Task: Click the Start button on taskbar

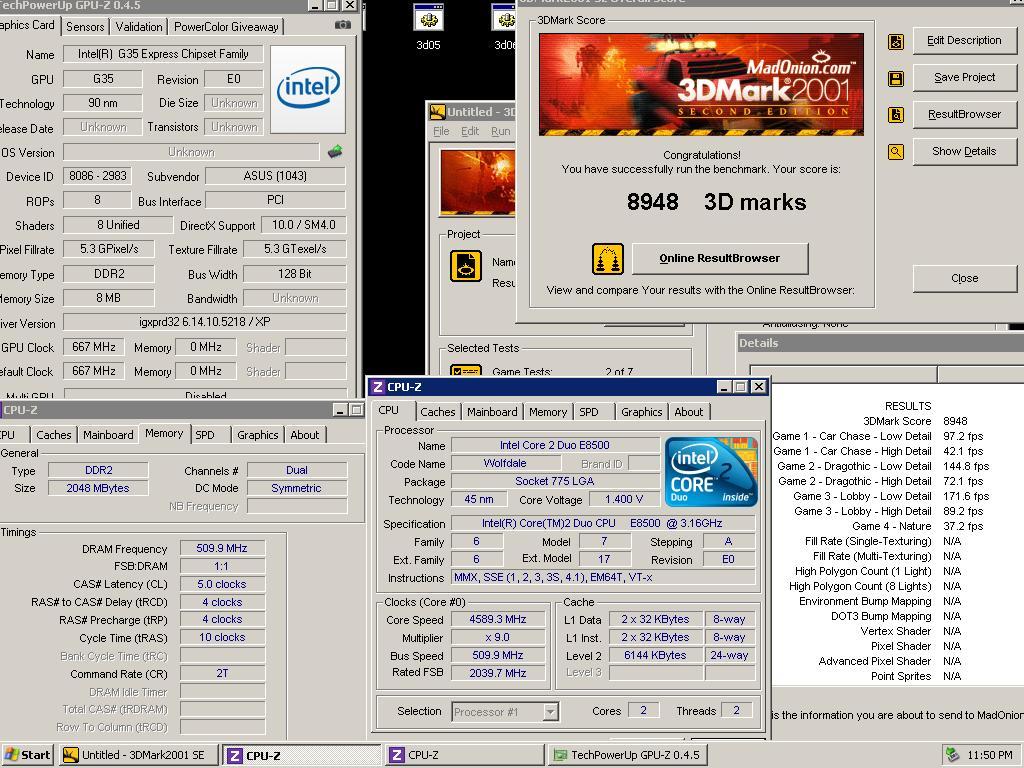Action: click(27, 755)
